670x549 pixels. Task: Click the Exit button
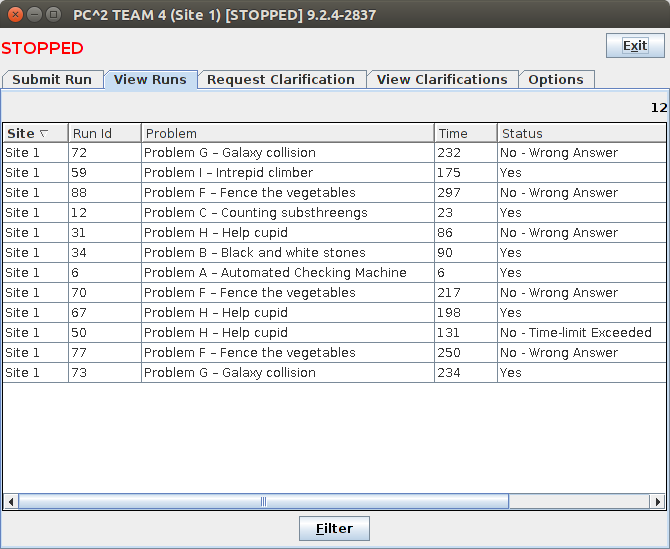pyautogui.click(x=634, y=46)
